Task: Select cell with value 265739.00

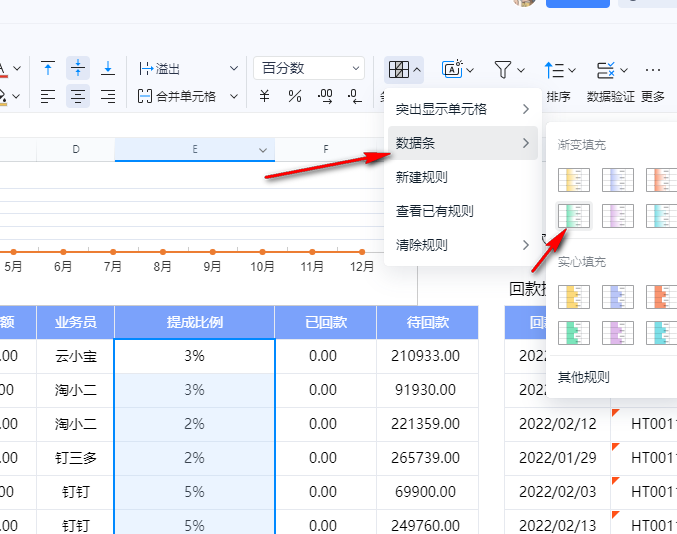Action: tap(427, 458)
